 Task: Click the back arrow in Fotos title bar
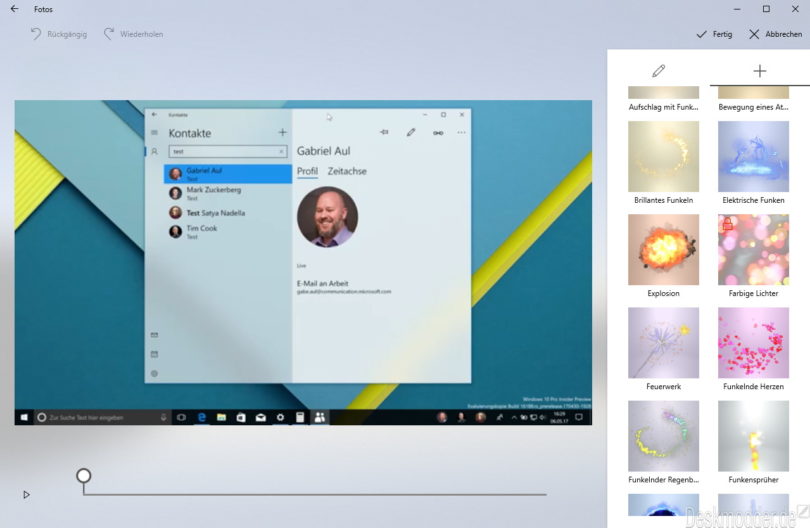[x=14, y=9]
